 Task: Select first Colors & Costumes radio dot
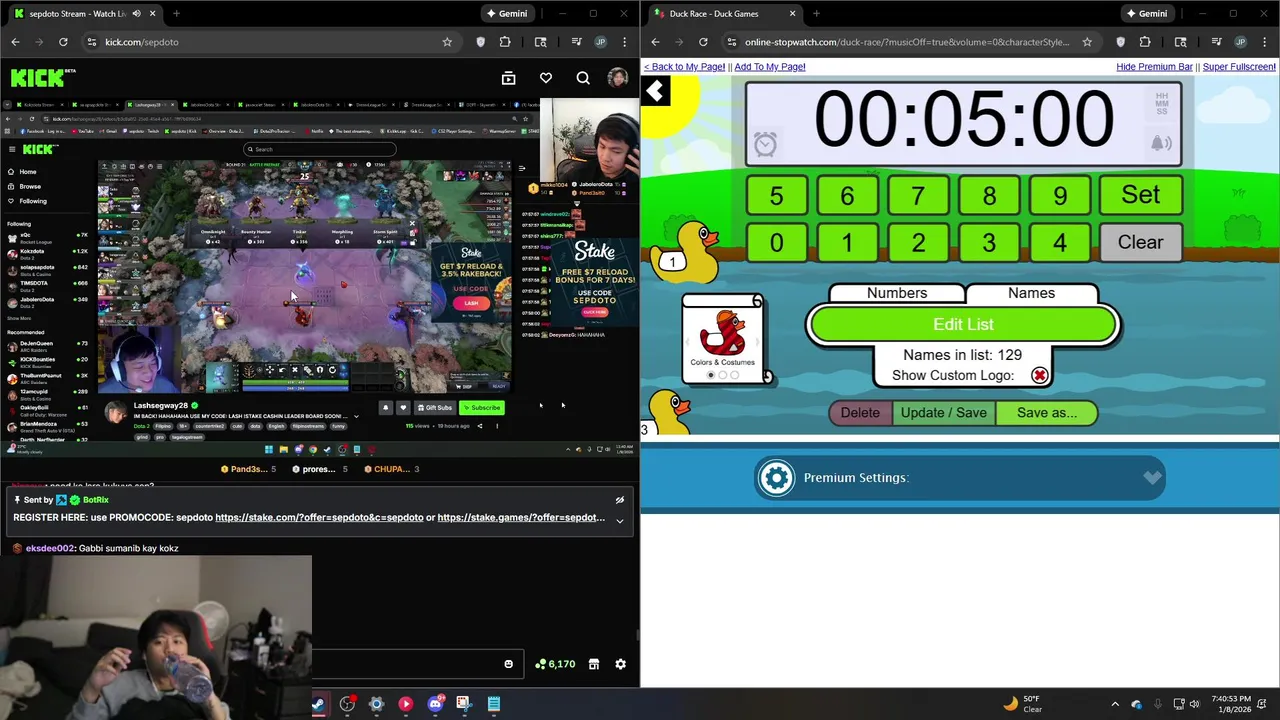[711, 375]
